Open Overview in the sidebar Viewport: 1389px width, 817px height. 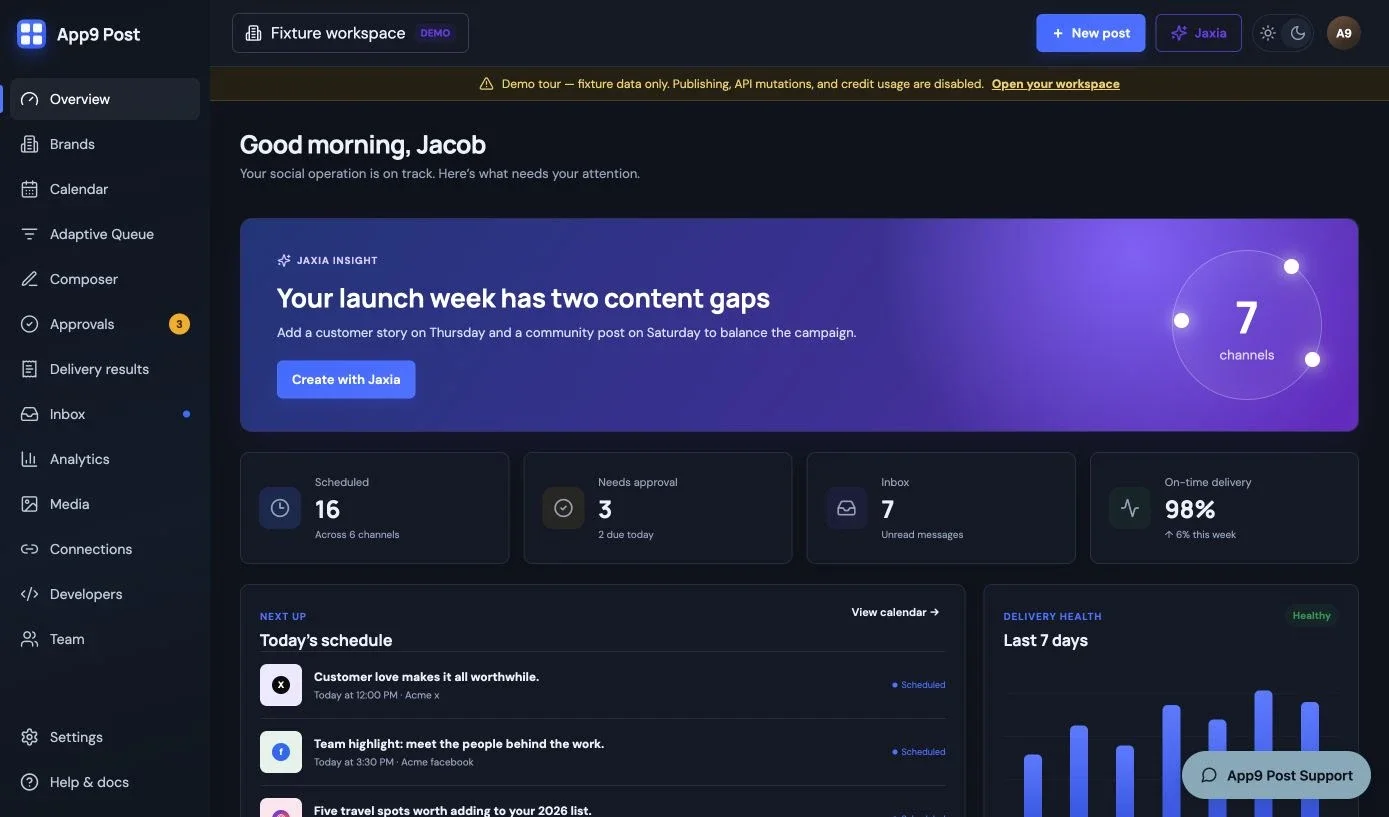[x=105, y=99]
